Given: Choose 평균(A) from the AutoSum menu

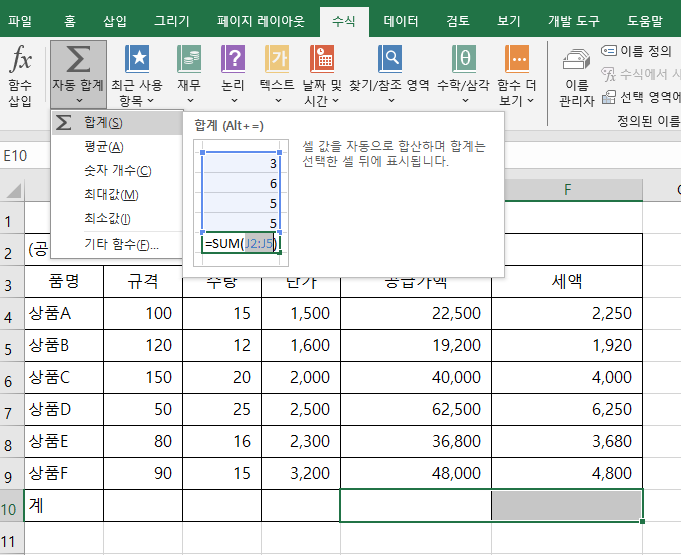Looking at the screenshot, I should [116, 147].
